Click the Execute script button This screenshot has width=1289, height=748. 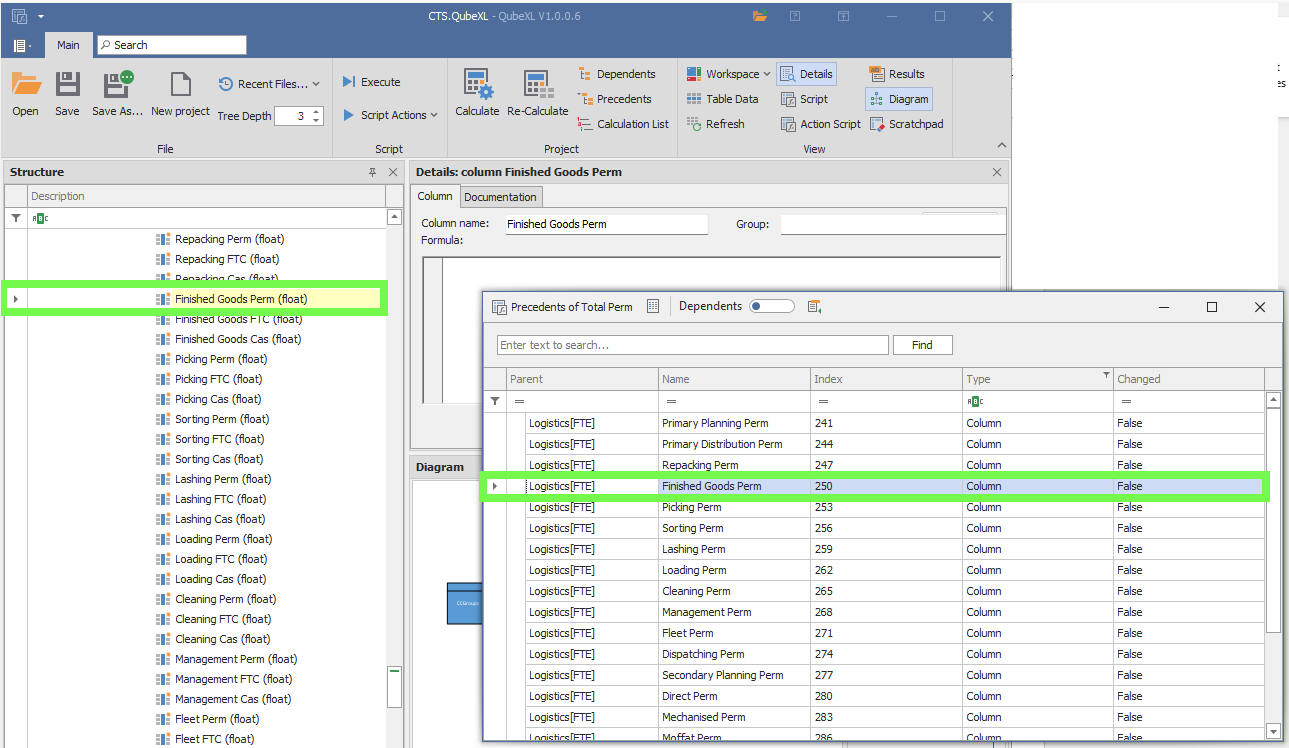[371, 82]
